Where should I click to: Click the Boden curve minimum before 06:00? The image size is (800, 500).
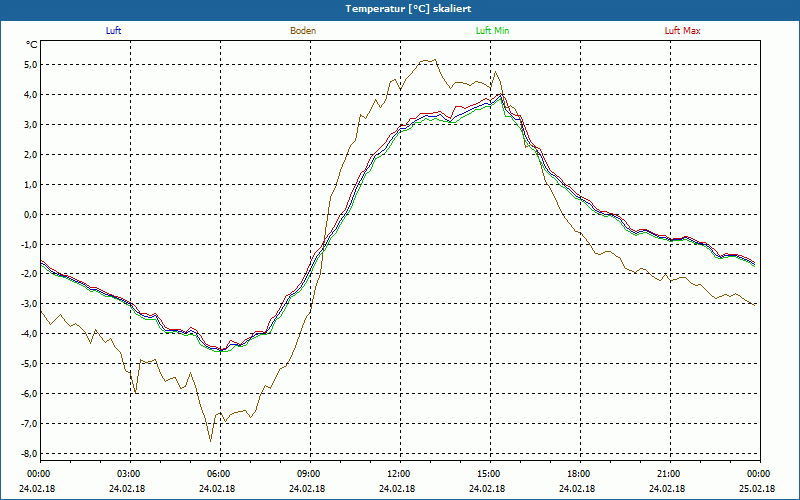tap(210, 441)
